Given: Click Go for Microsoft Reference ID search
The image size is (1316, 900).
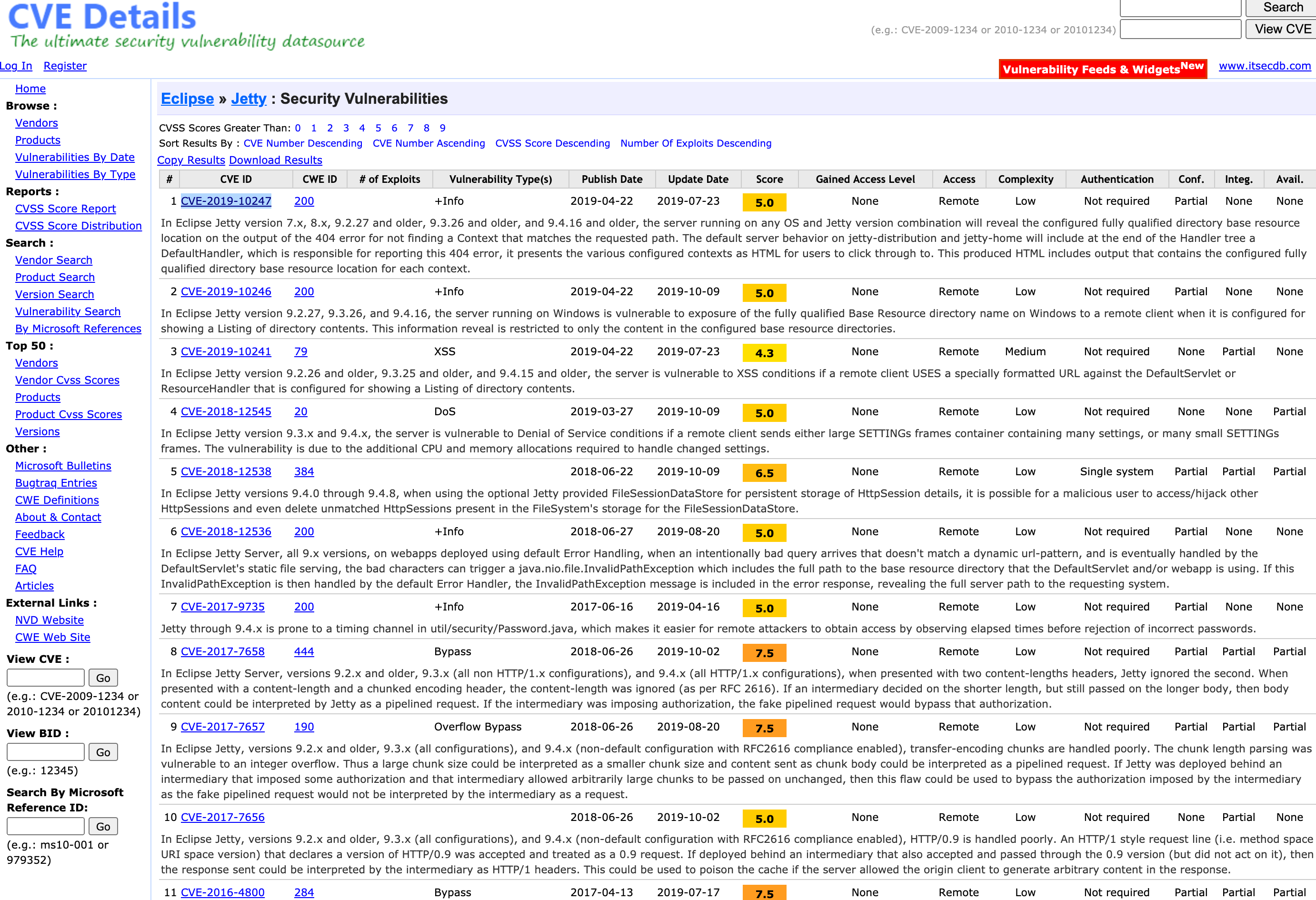Looking at the screenshot, I should coord(103,826).
